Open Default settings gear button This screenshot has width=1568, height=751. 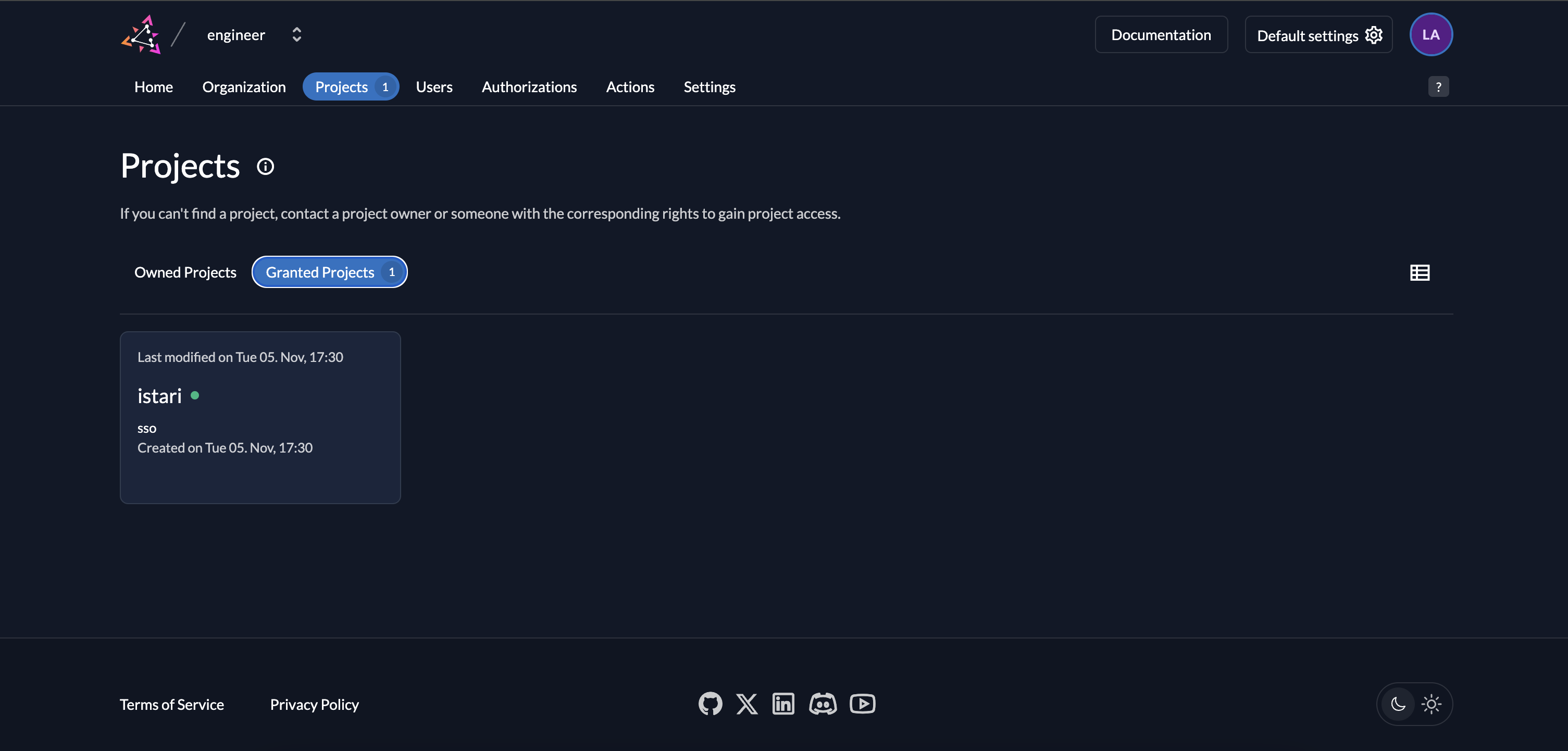(1318, 35)
